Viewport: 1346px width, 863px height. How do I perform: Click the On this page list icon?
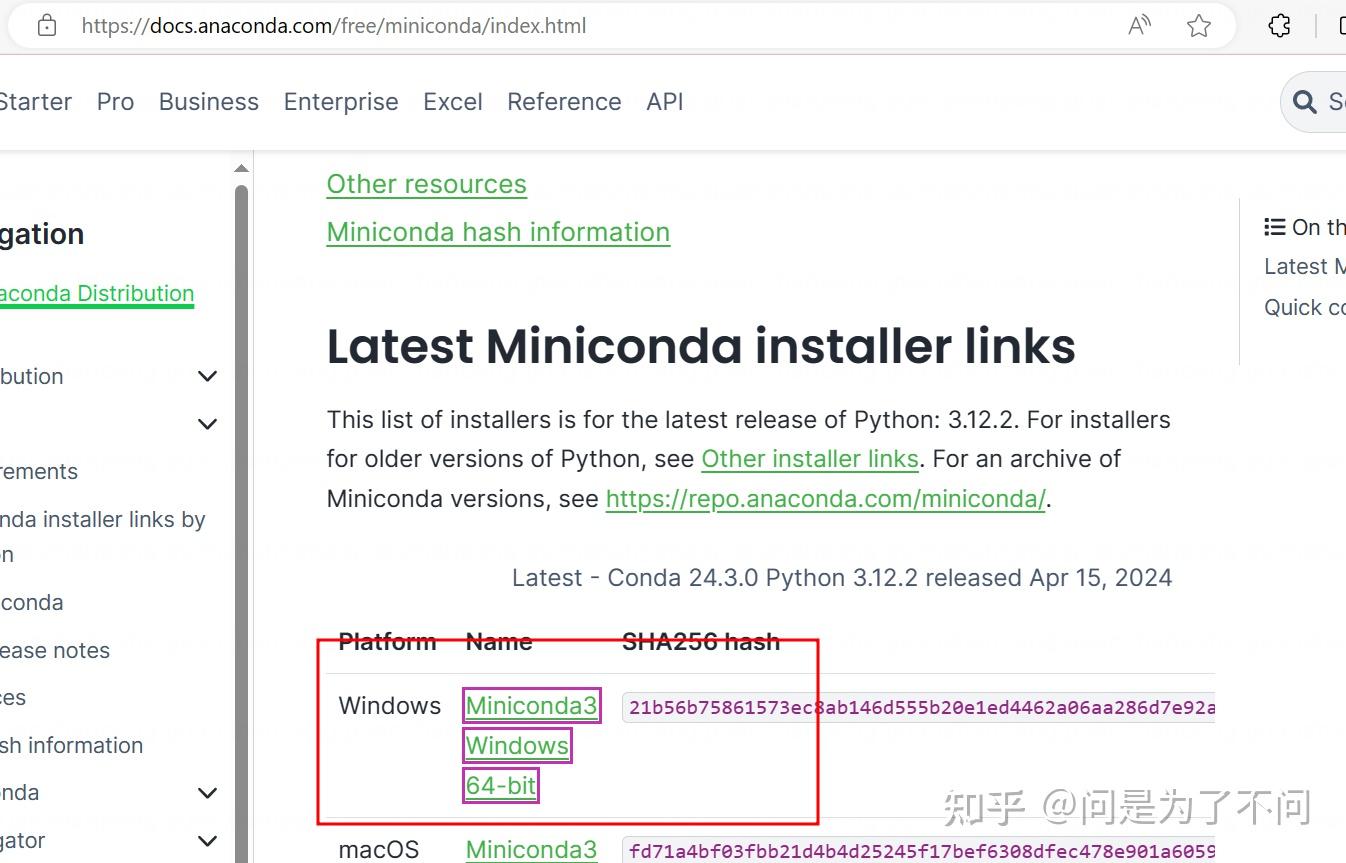pos(1274,226)
